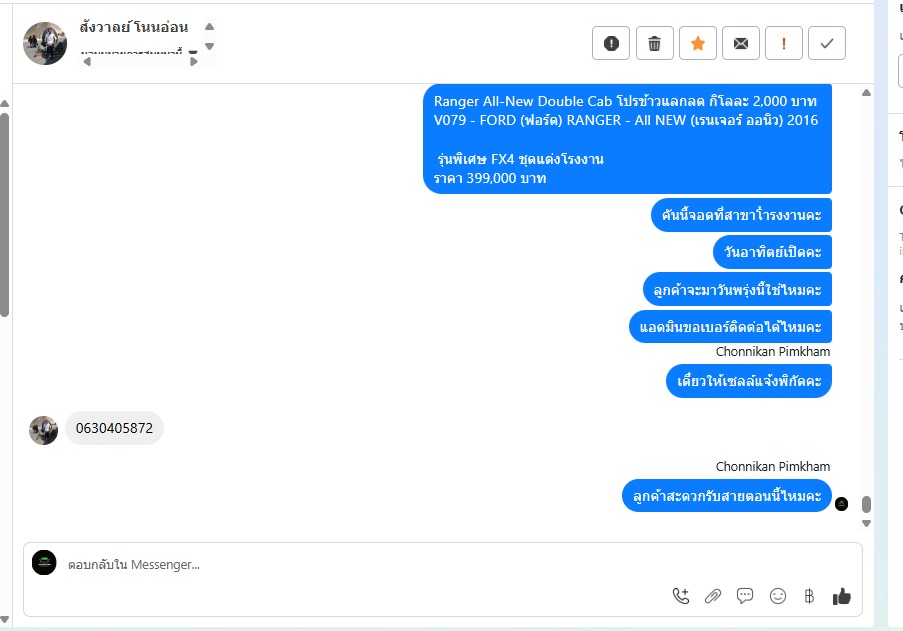Click chat scrollbar down arrow
Viewport: 903px width, 631px height.
tap(866, 523)
